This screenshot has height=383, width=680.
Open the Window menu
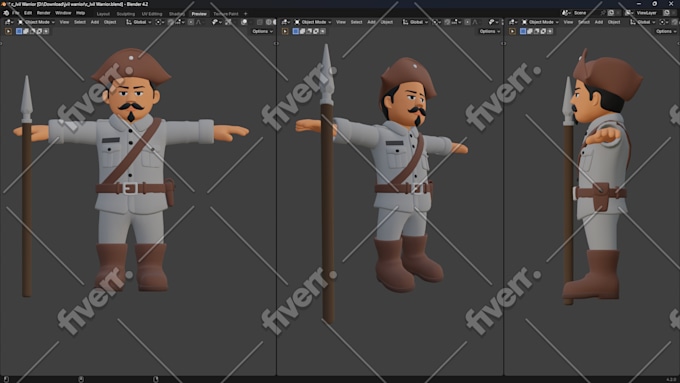63,13
